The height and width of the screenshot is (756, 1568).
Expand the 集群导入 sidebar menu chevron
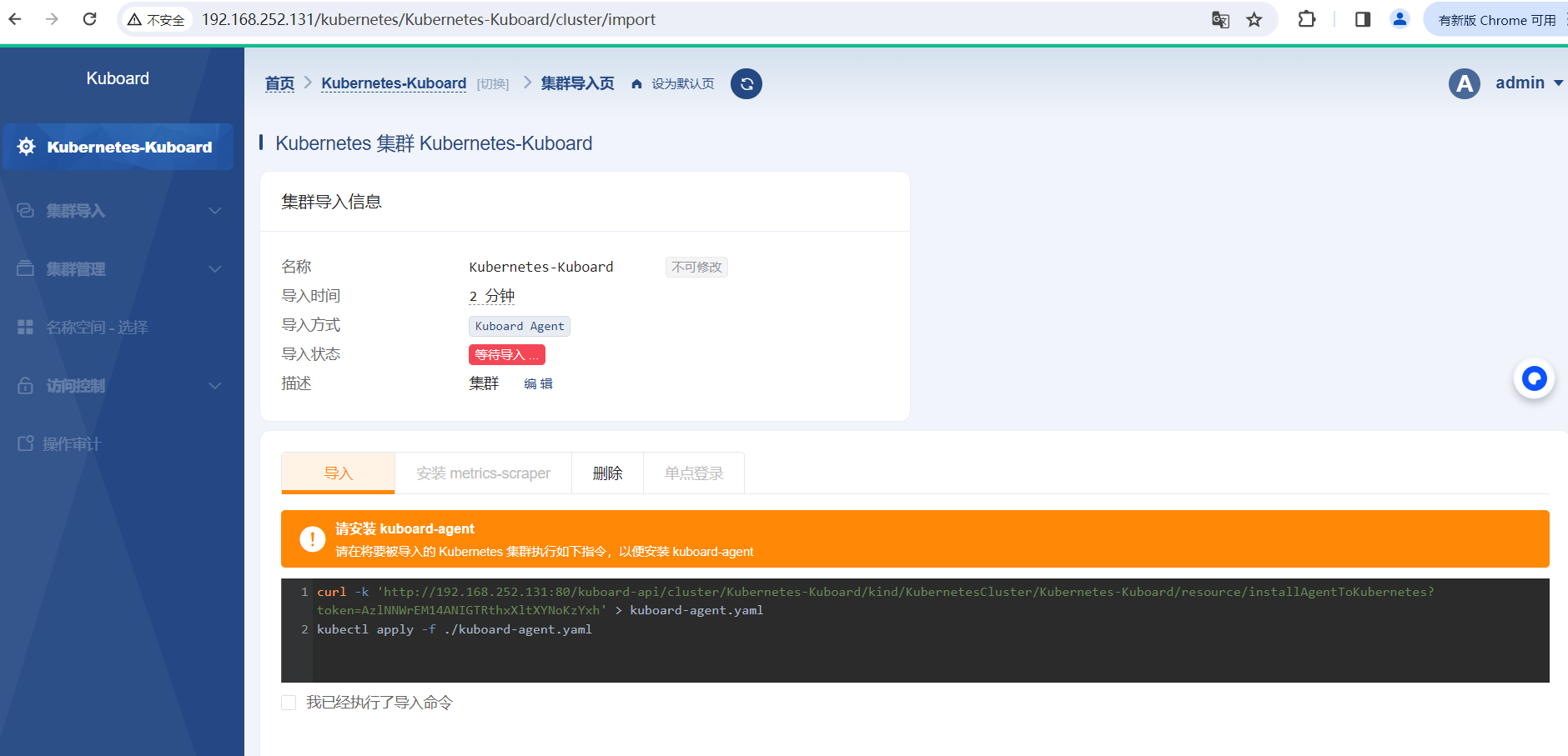[215, 211]
